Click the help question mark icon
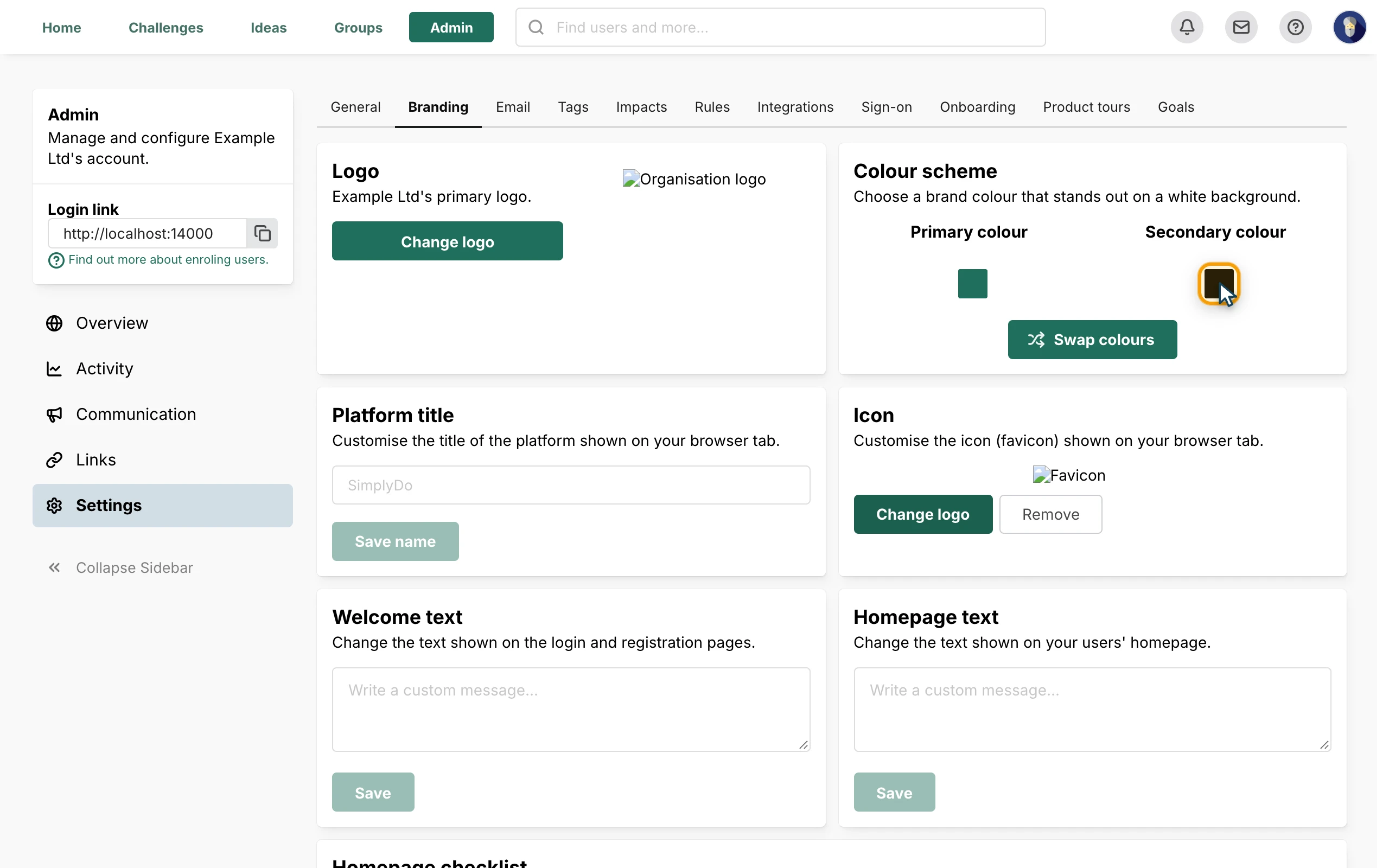The height and width of the screenshot is (868, 1389). point(1295,27)
